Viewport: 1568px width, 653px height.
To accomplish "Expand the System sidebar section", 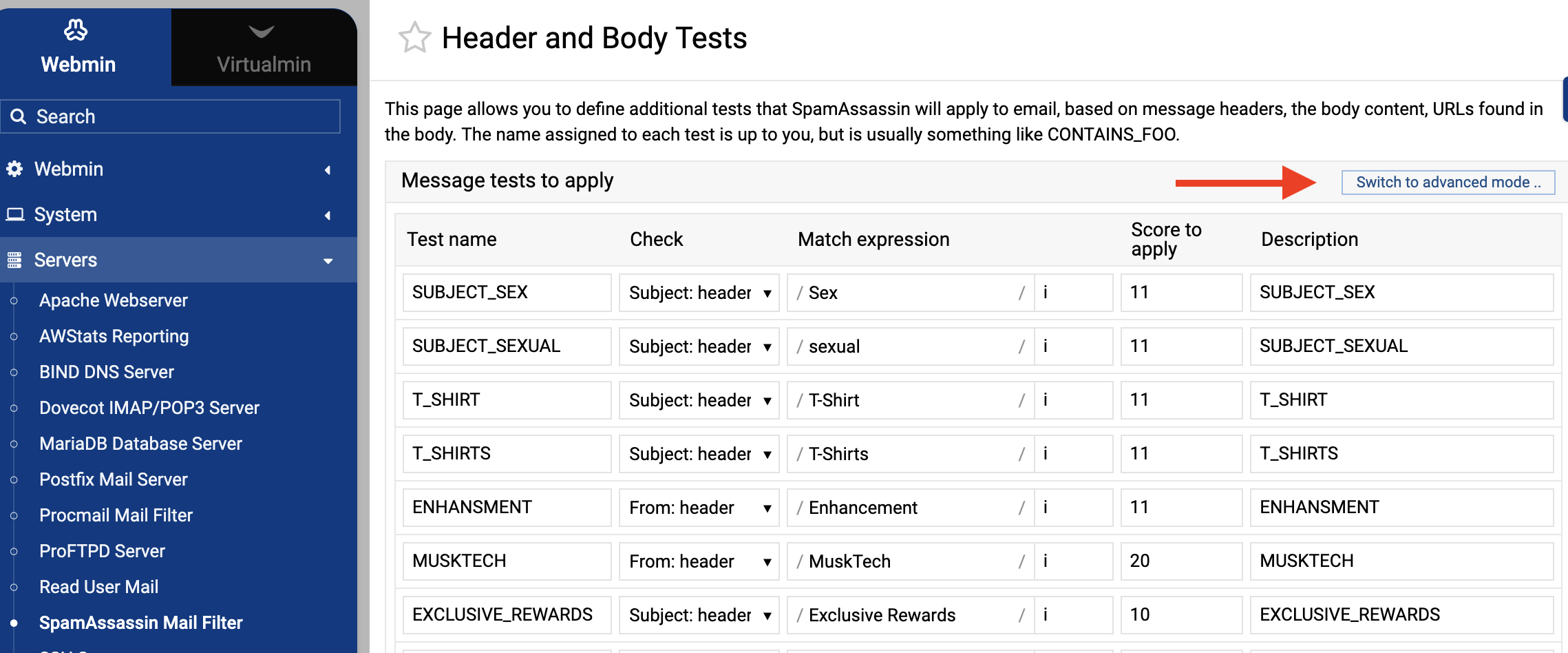I will click(x=328, y=215).
